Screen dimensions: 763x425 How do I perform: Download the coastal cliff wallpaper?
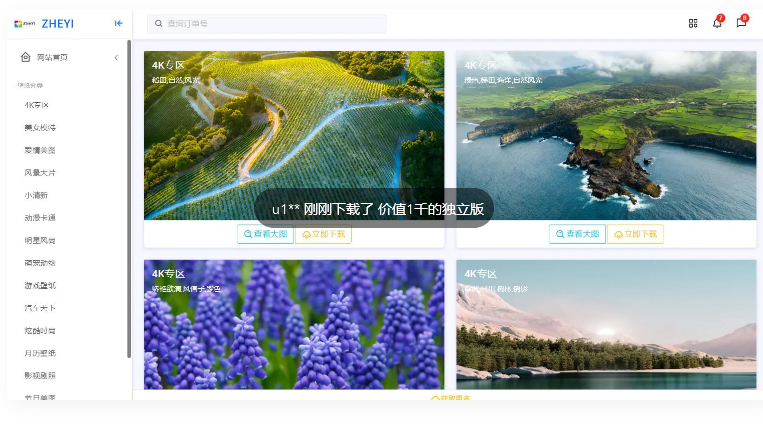635,234
